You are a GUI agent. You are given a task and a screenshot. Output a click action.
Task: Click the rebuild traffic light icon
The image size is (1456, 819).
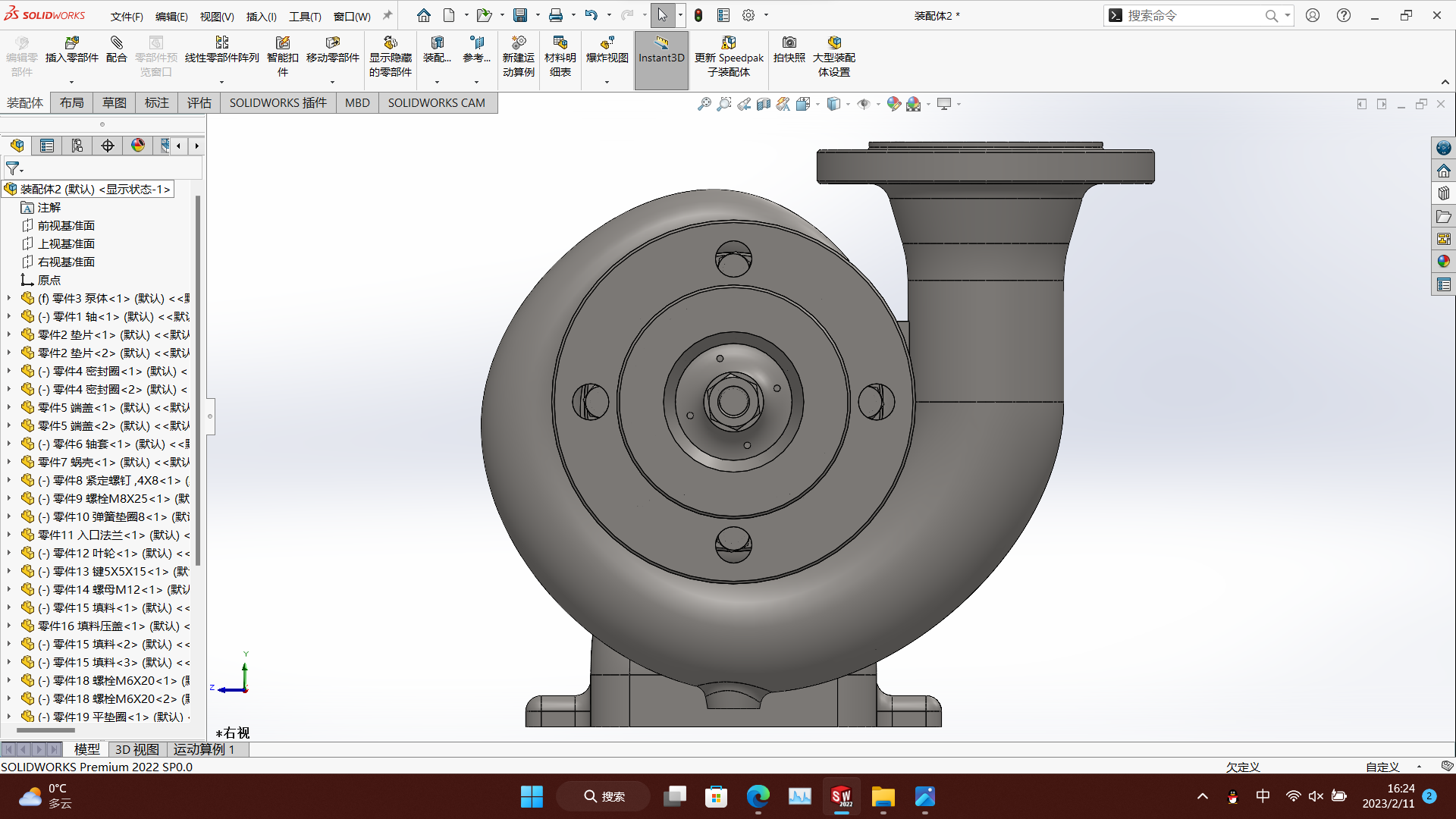point(698,15)
